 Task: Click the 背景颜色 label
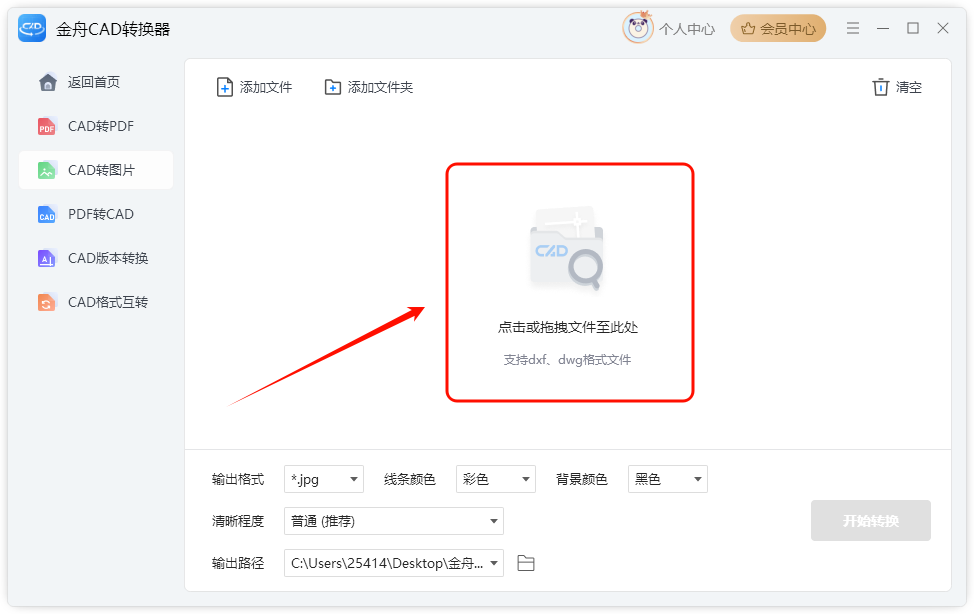tap(582, 479)
